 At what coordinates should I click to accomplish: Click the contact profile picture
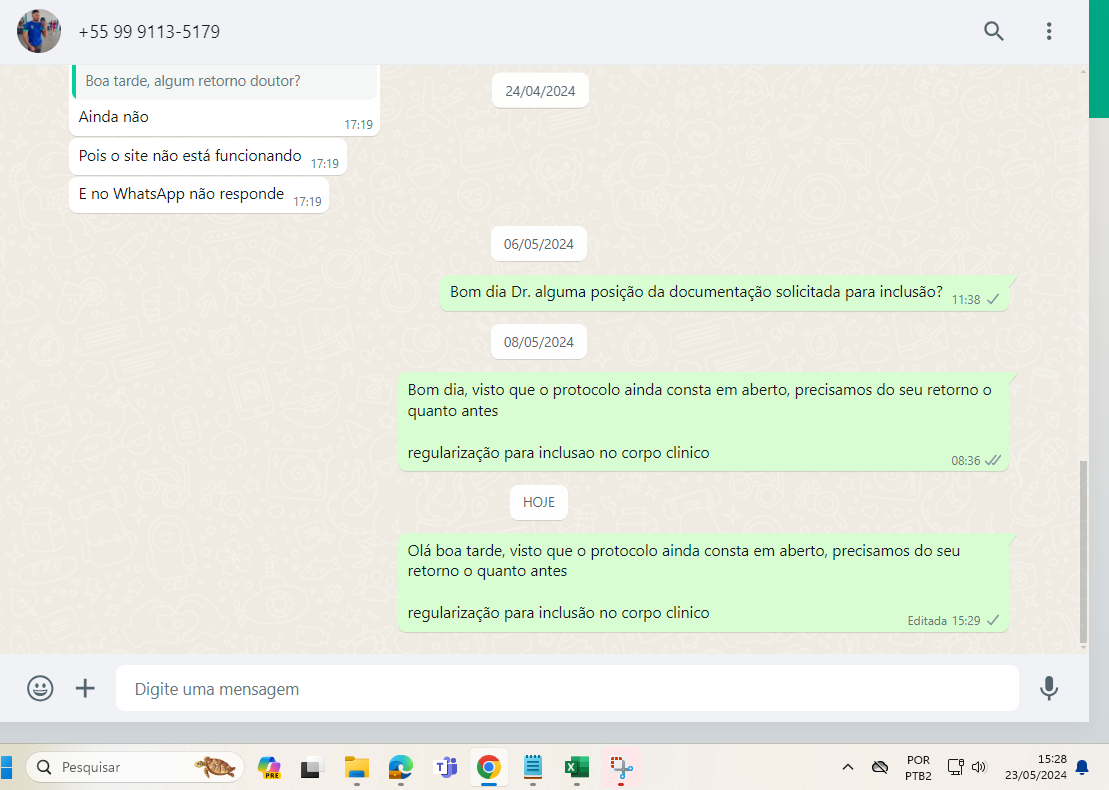38,31
